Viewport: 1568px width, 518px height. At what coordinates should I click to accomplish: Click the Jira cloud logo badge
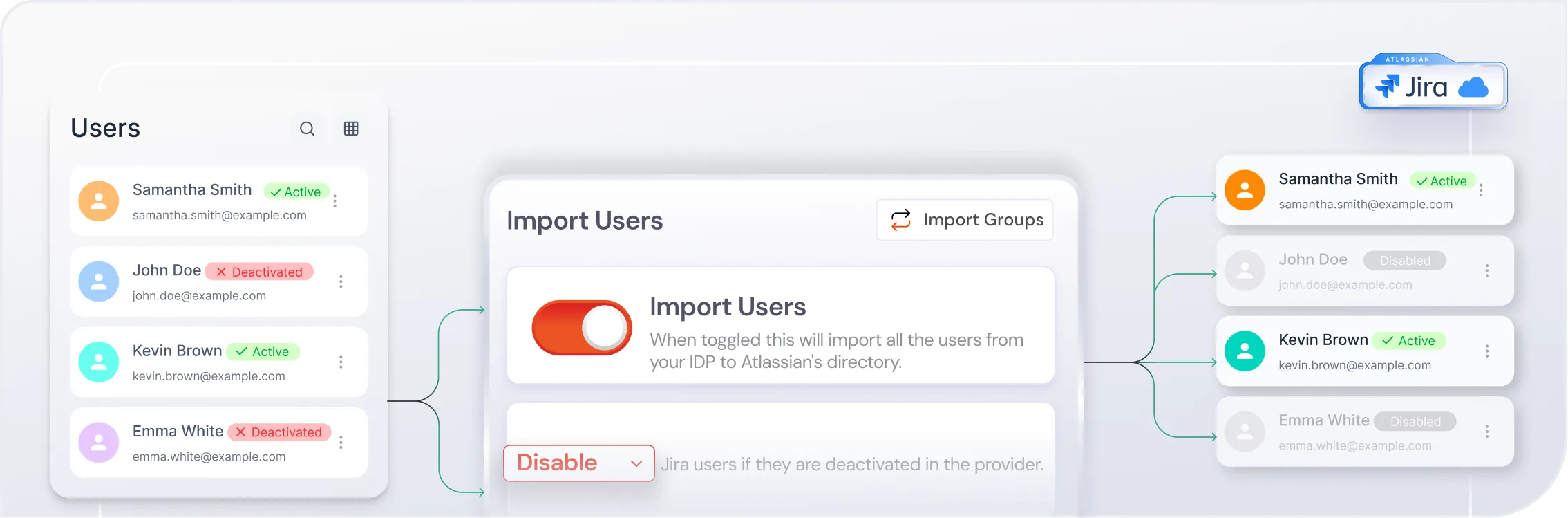click(1433, 87)
